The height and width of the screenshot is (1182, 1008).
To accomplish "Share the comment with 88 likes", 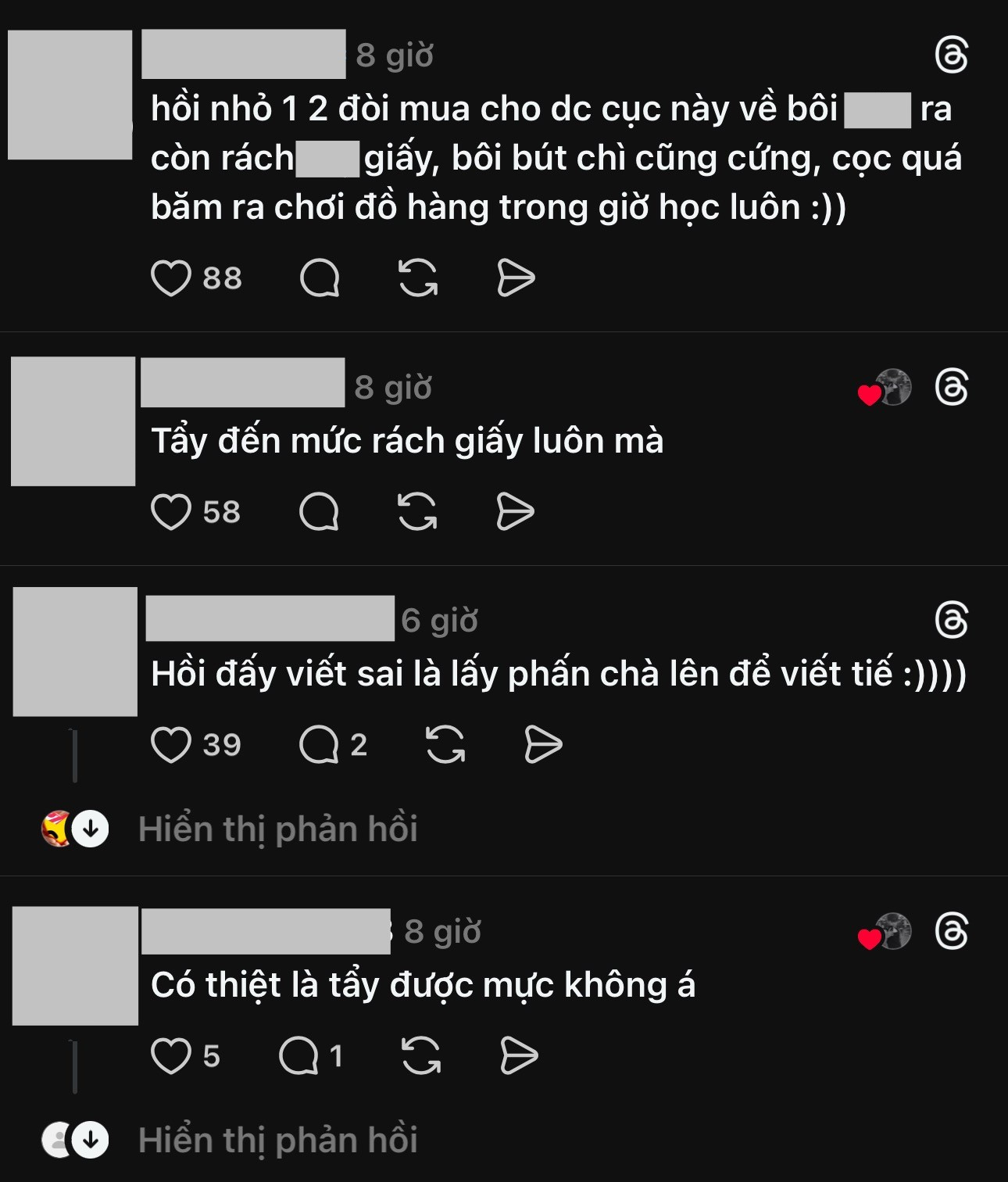I will tap(516, 278).
